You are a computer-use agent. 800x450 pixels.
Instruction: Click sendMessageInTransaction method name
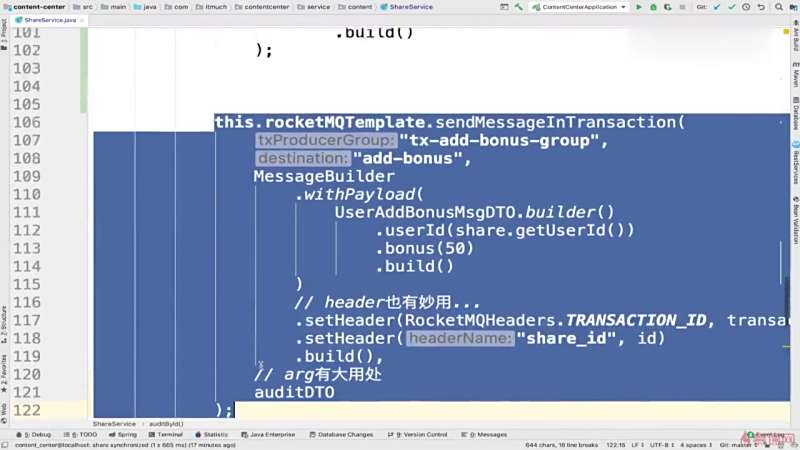click(555, 122)
